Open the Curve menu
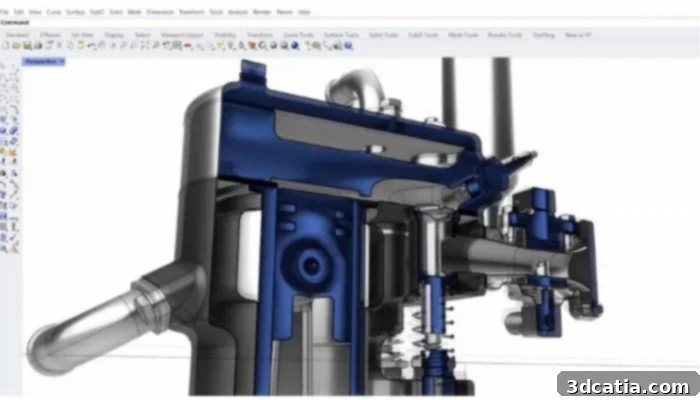700x400 pixels. point(54,12)
